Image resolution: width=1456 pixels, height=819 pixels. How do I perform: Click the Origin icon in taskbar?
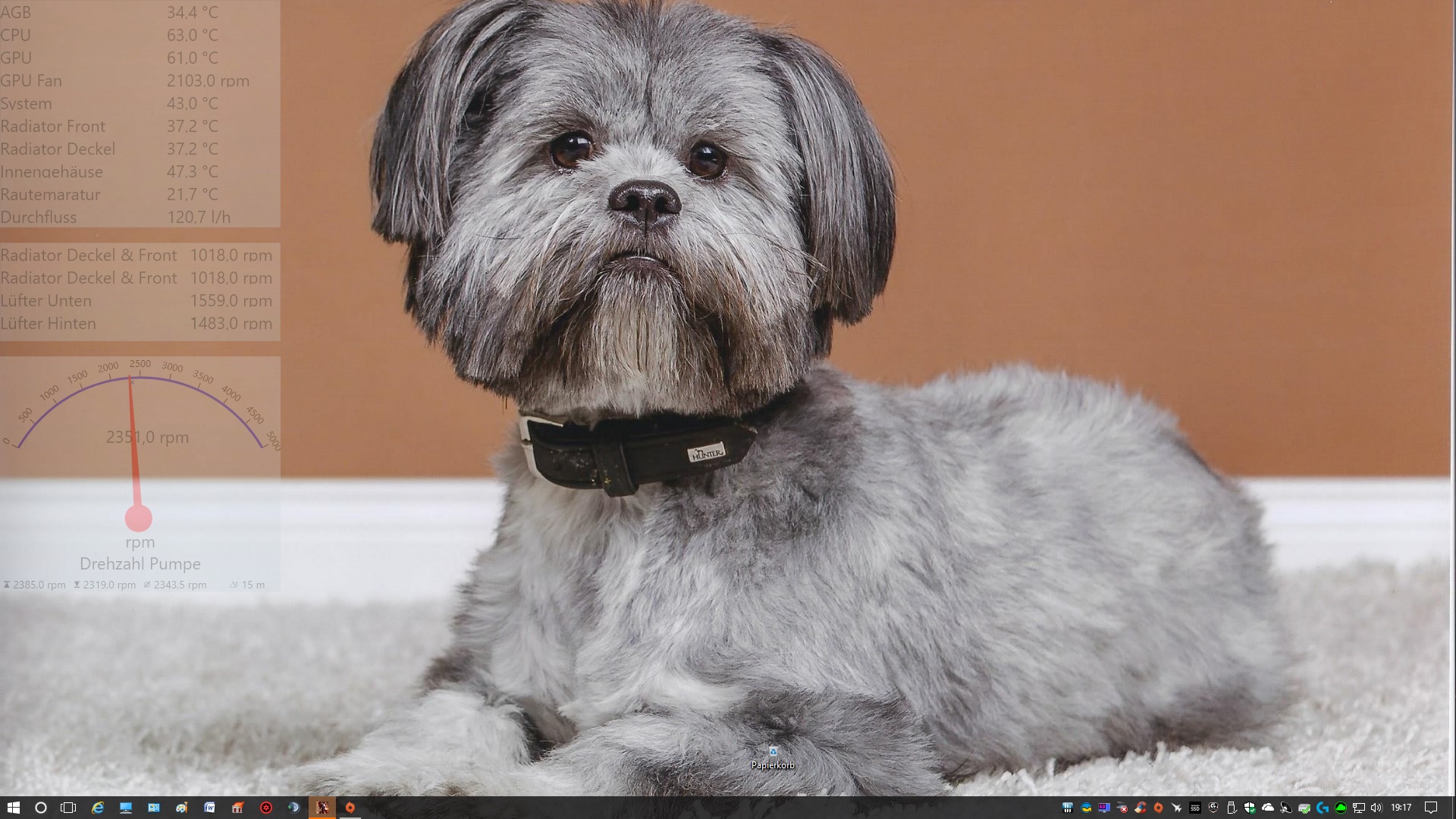350,808
